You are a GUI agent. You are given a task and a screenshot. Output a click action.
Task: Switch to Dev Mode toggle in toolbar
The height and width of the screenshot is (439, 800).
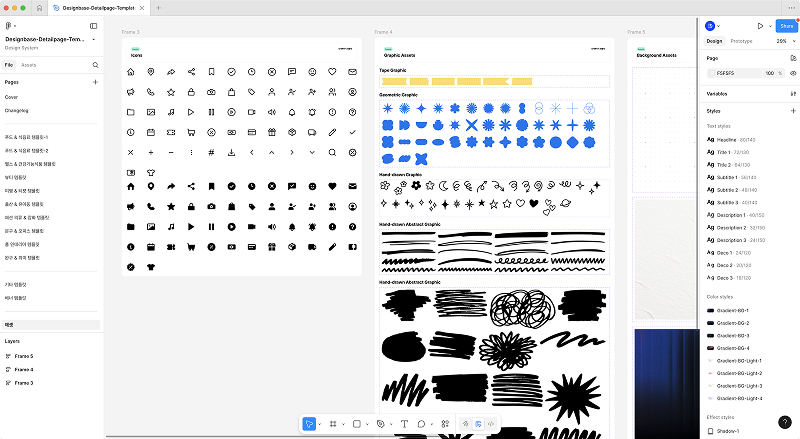[491, 424]
